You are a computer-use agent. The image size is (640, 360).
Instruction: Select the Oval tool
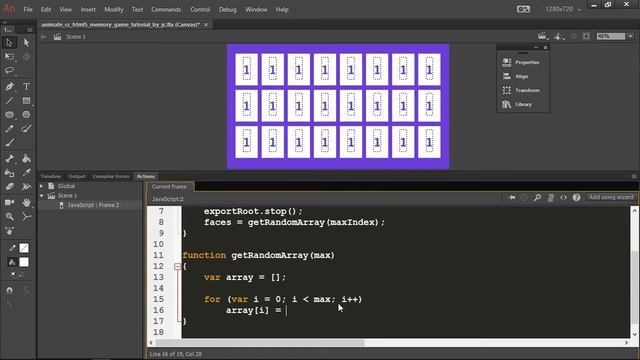(9, 115)
